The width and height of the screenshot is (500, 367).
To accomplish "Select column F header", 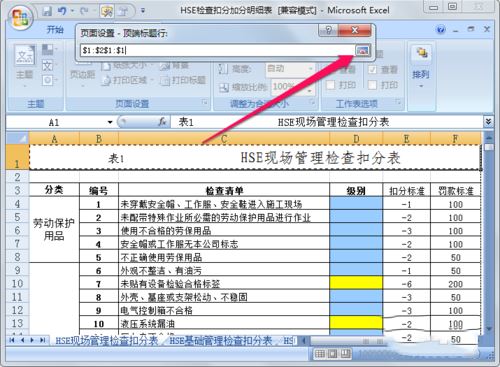I will (x=455, y=138).
